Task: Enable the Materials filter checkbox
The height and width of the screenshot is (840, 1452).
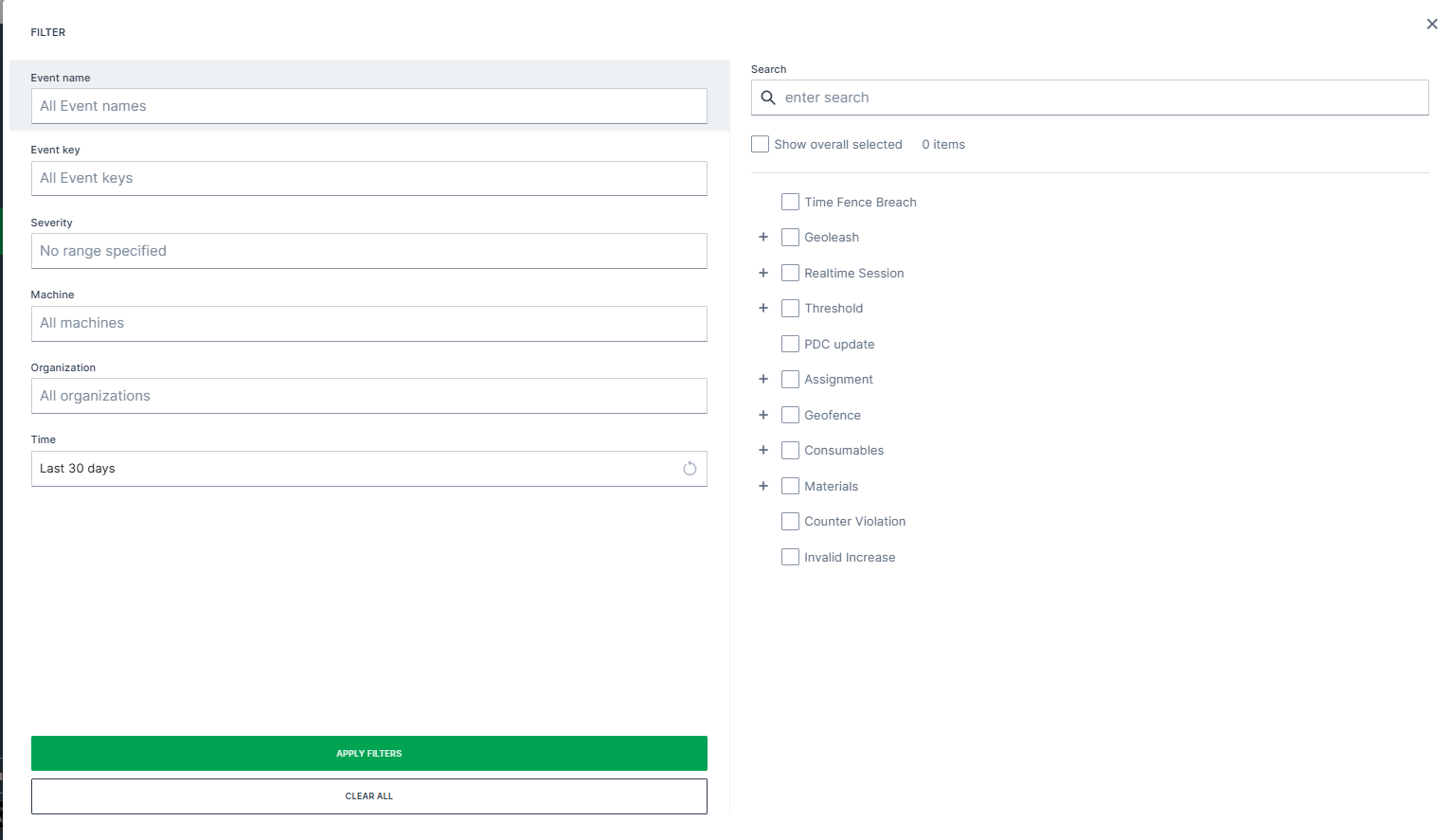Action: pos(790,485)
